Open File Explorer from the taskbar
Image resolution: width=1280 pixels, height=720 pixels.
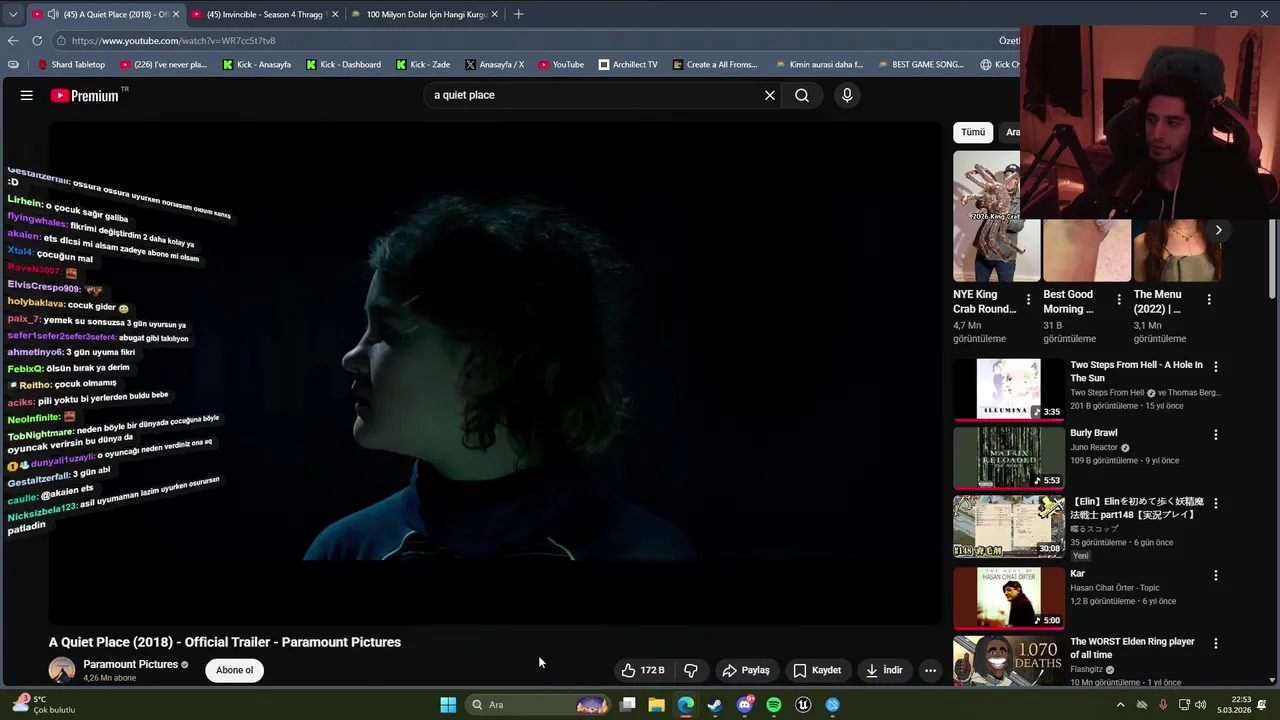[657, 705]
